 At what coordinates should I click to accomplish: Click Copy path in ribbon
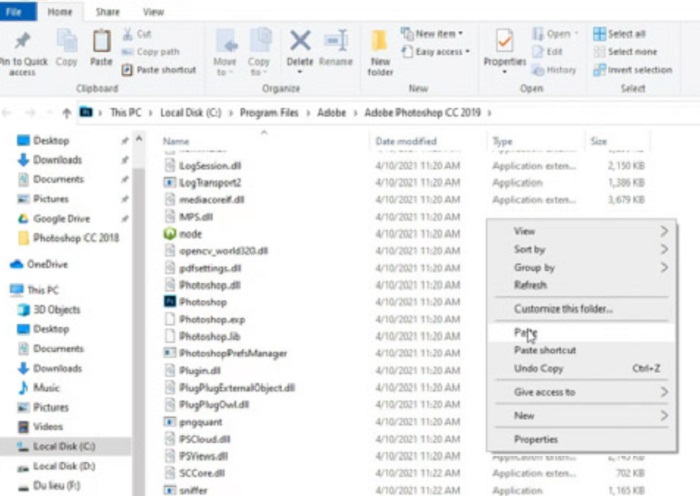(x=150, y=52)
